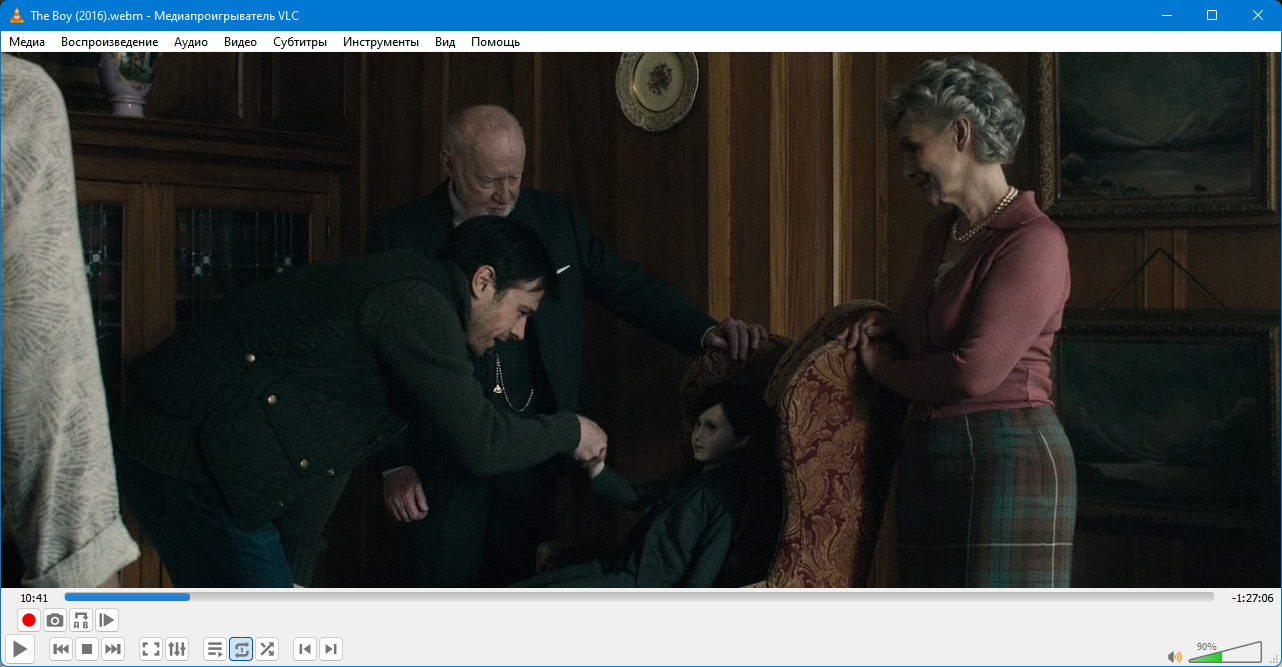Skip to next media track
This screenshot has width=1282, height=667.
coord(113,649)
